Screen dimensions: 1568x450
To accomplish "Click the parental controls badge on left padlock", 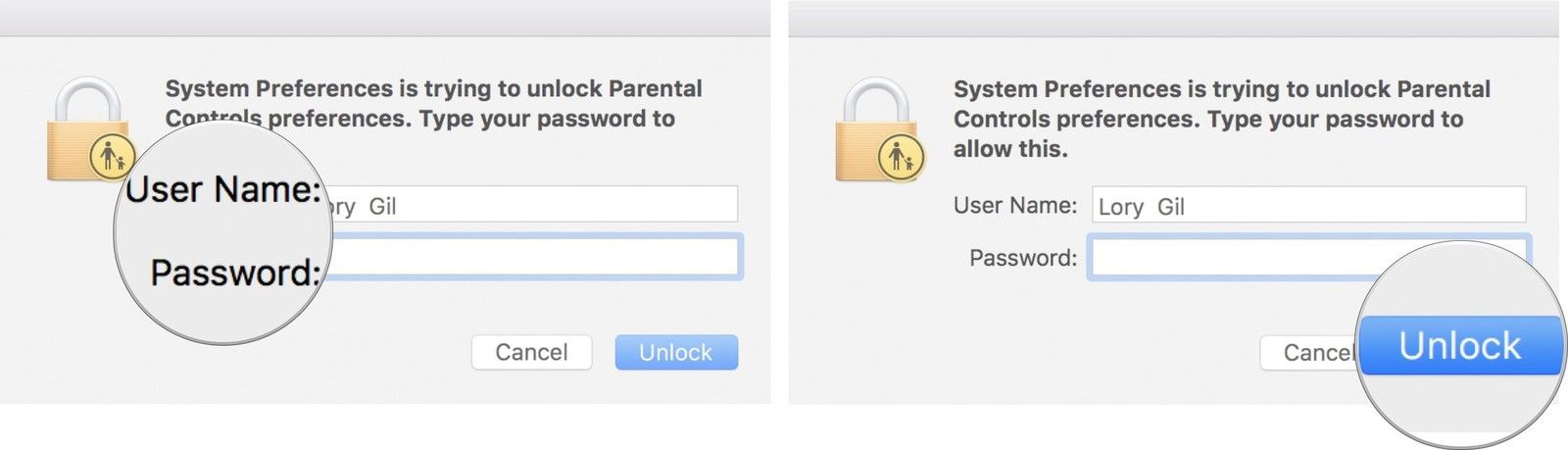I will pos(111,157).
